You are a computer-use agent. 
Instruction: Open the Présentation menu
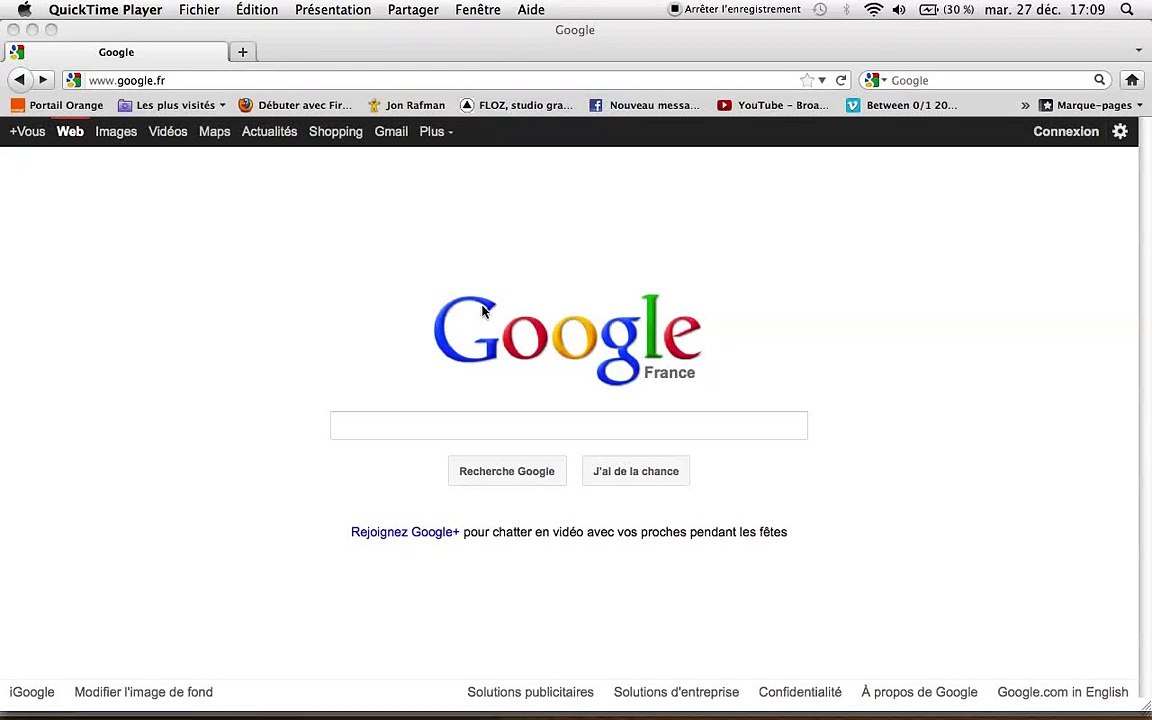pyautogui.click(x=333, y=10)
